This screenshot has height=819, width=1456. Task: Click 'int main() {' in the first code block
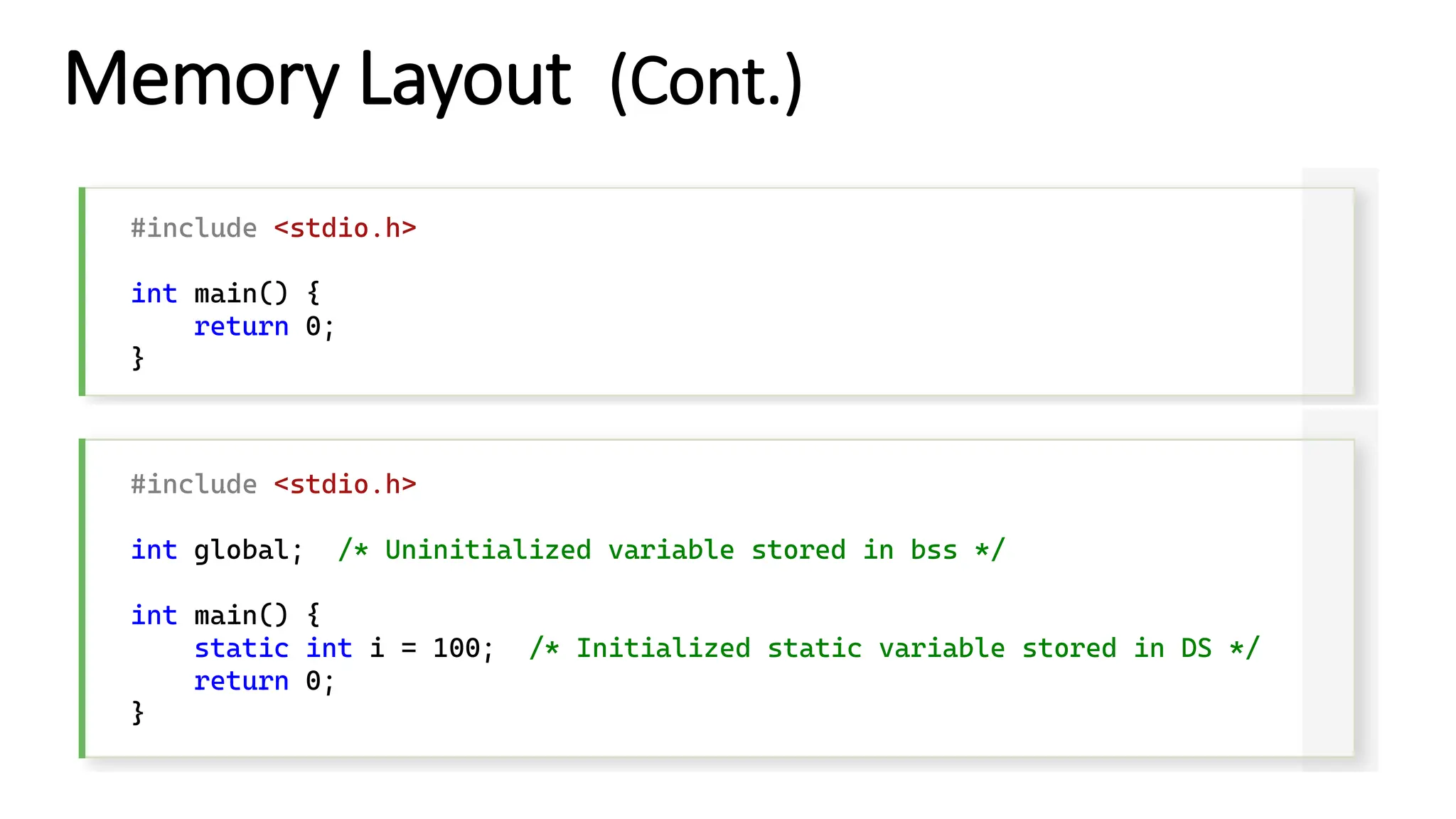pyautogui.click(x=225, y=294)
